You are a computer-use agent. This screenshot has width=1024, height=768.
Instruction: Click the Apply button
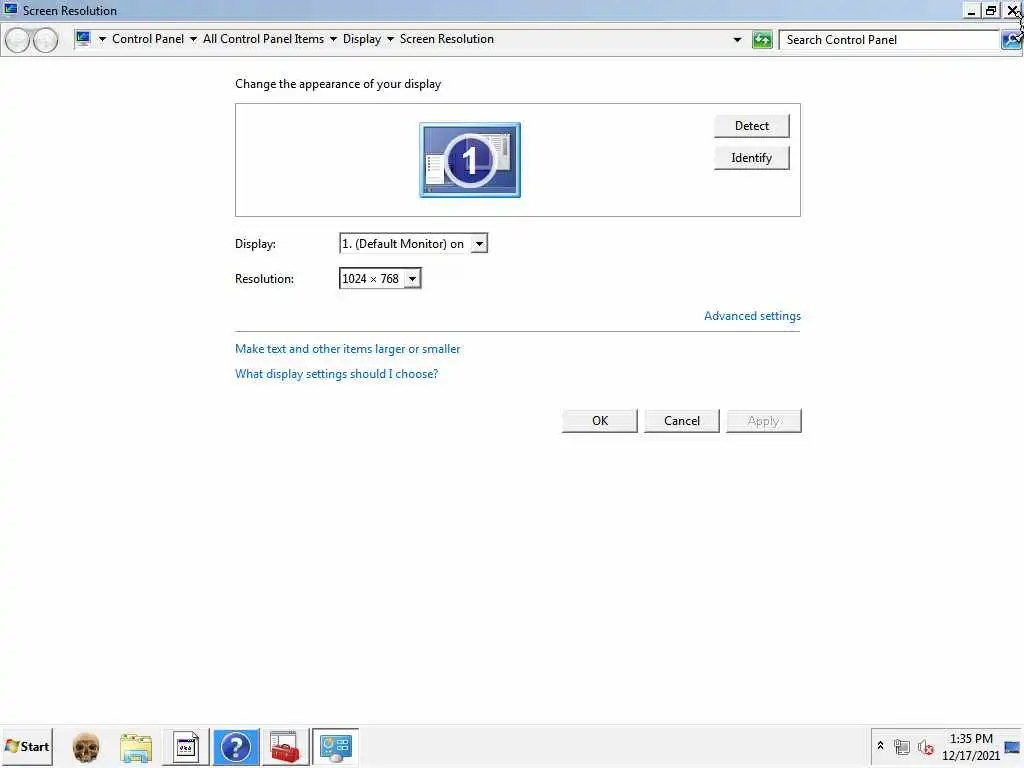(763, 421)
